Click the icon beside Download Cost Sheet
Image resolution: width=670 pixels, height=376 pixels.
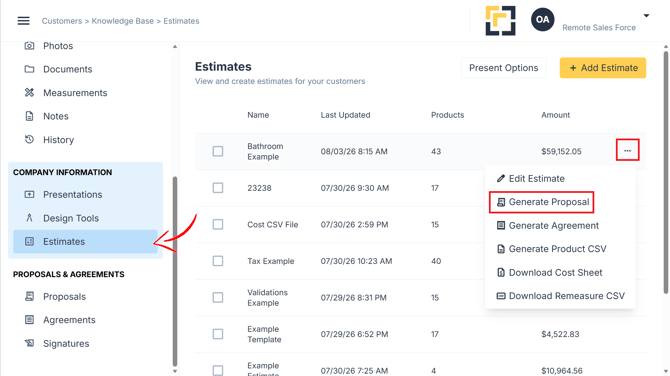coord(501,273)
